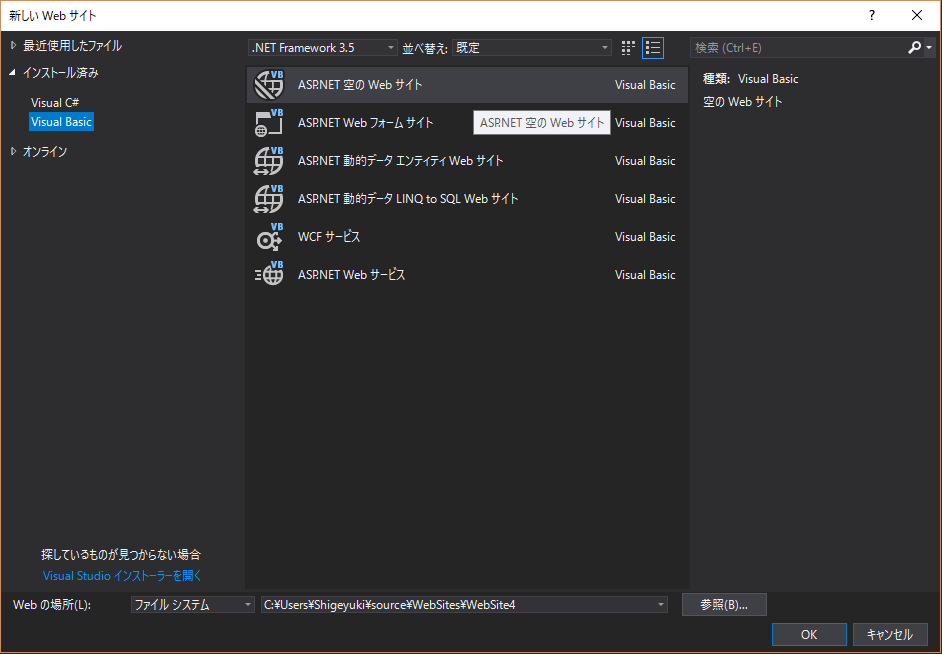Click the WCF サービス gear icon
Image resolution: width=942 pixels, height=654 pixels.
(269, 237)
